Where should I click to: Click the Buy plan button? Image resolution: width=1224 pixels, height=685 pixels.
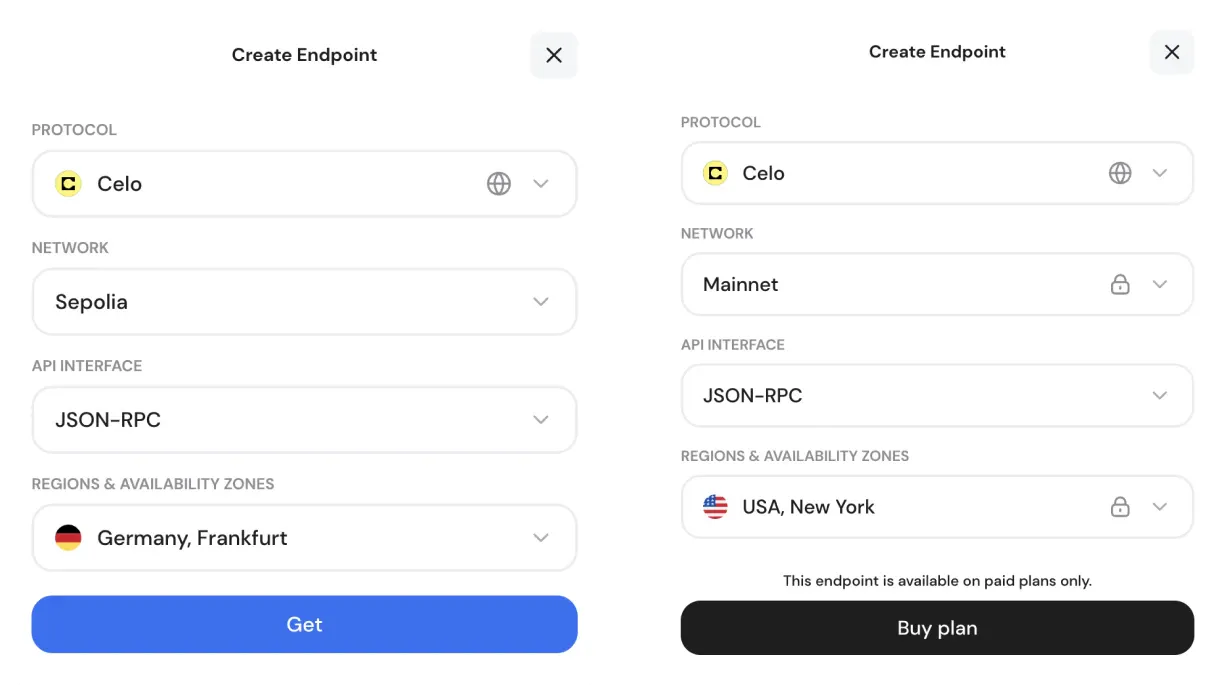pos(937,628)
